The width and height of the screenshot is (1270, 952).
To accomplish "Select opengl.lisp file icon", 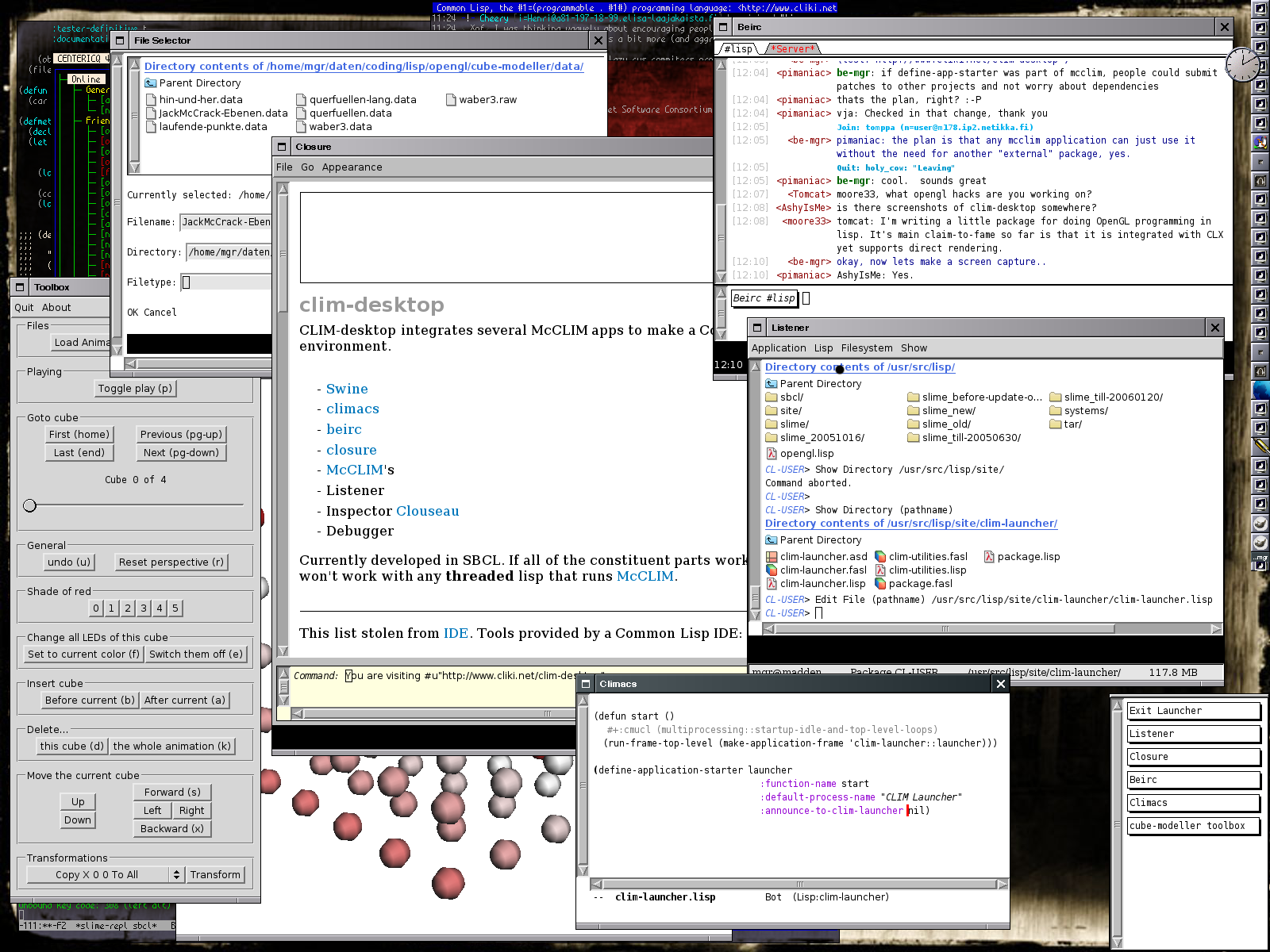I will (772, 454).
